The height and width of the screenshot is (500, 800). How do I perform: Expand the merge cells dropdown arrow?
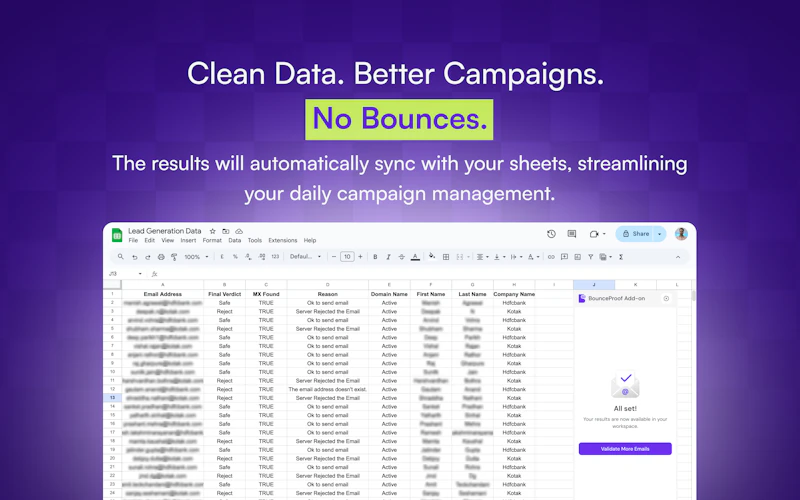click(x=468, y=257)
